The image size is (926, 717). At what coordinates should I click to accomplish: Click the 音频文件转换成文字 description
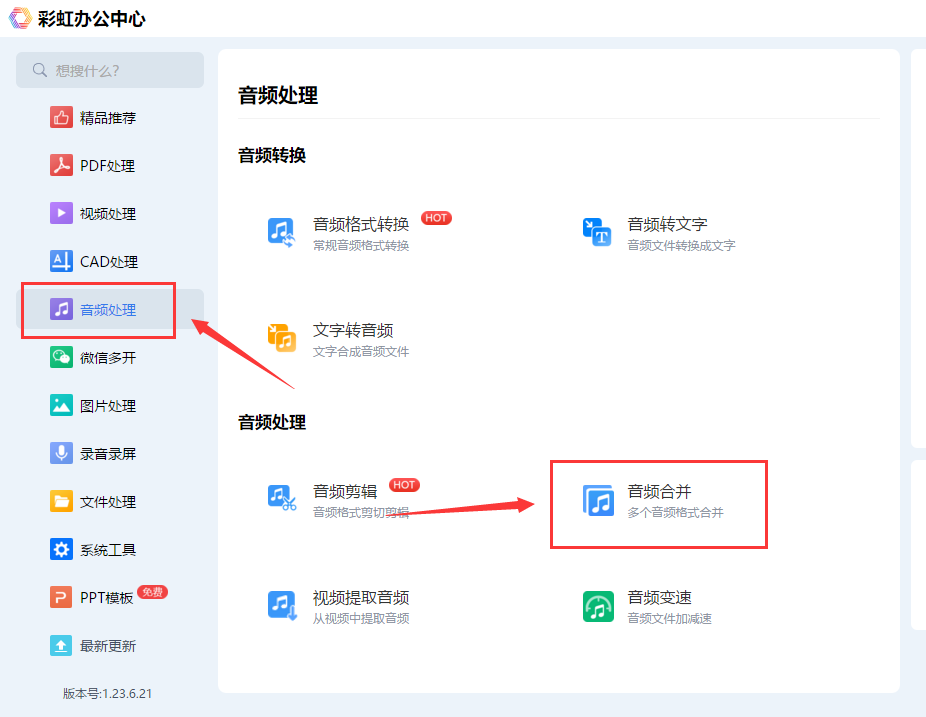tap(682, 246)
